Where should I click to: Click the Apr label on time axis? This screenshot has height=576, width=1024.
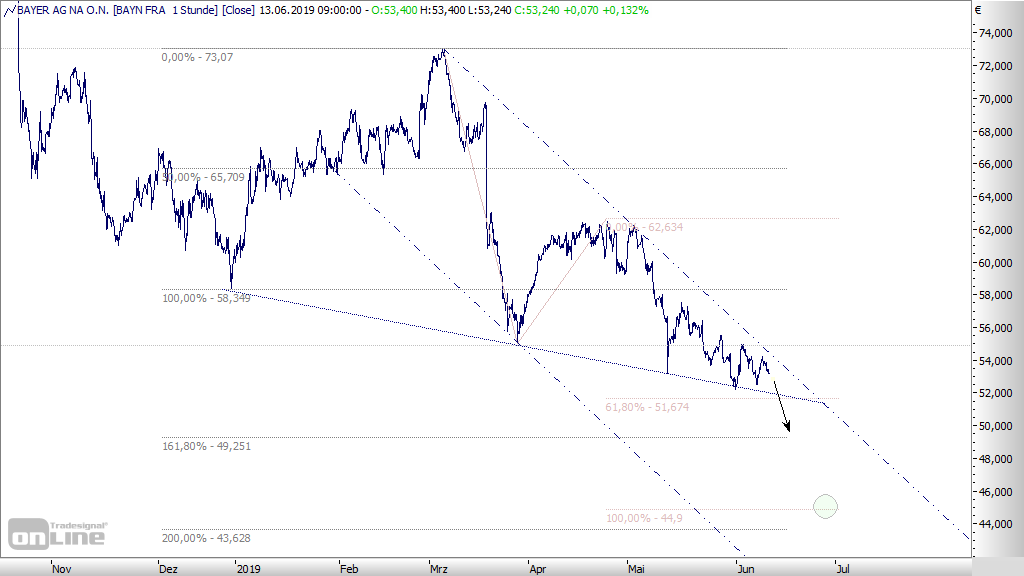click(x=537, y=569)
